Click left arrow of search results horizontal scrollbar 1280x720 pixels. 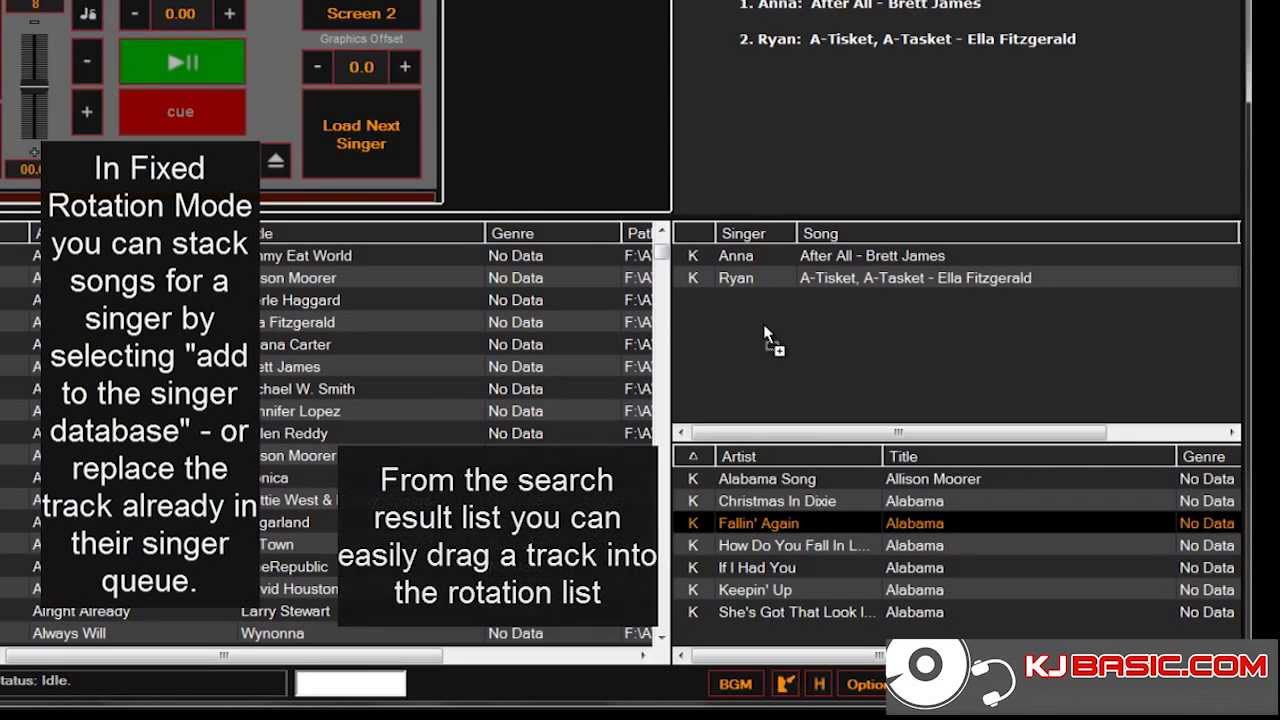point(681,656)
